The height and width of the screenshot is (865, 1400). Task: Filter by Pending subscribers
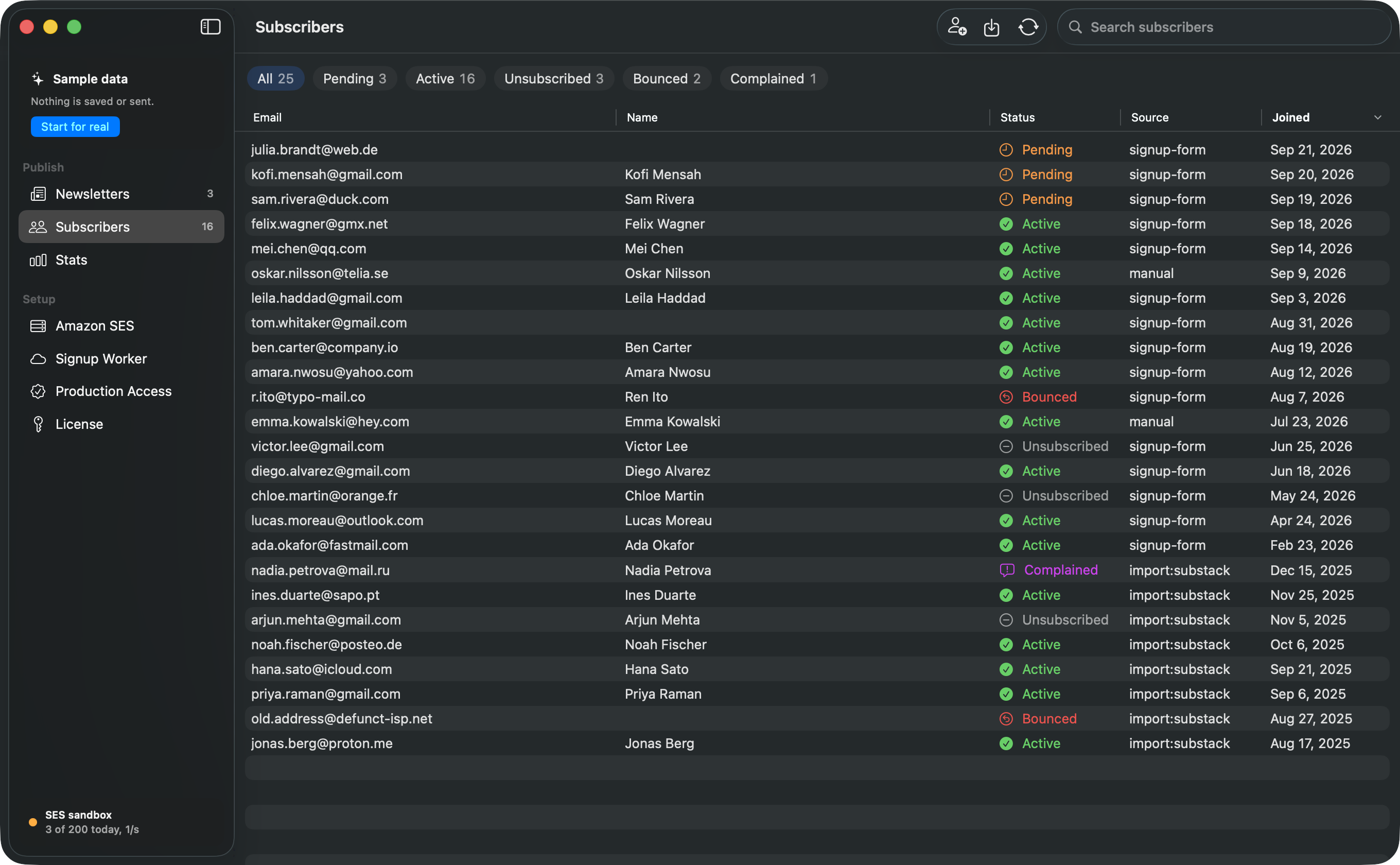click(x=355, y=78)
